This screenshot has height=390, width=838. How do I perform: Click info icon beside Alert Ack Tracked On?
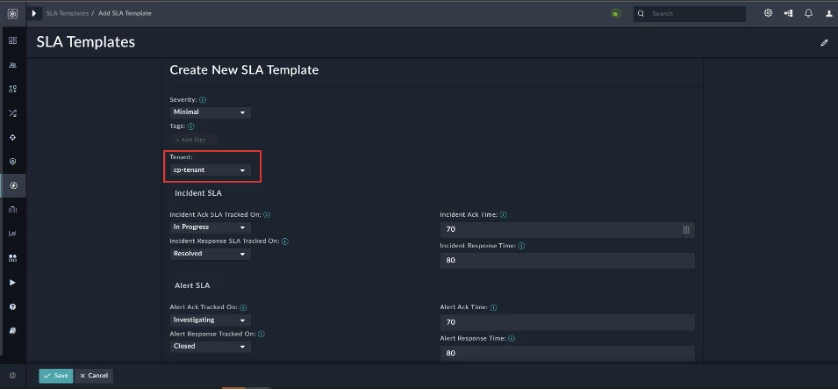point(243,308)
